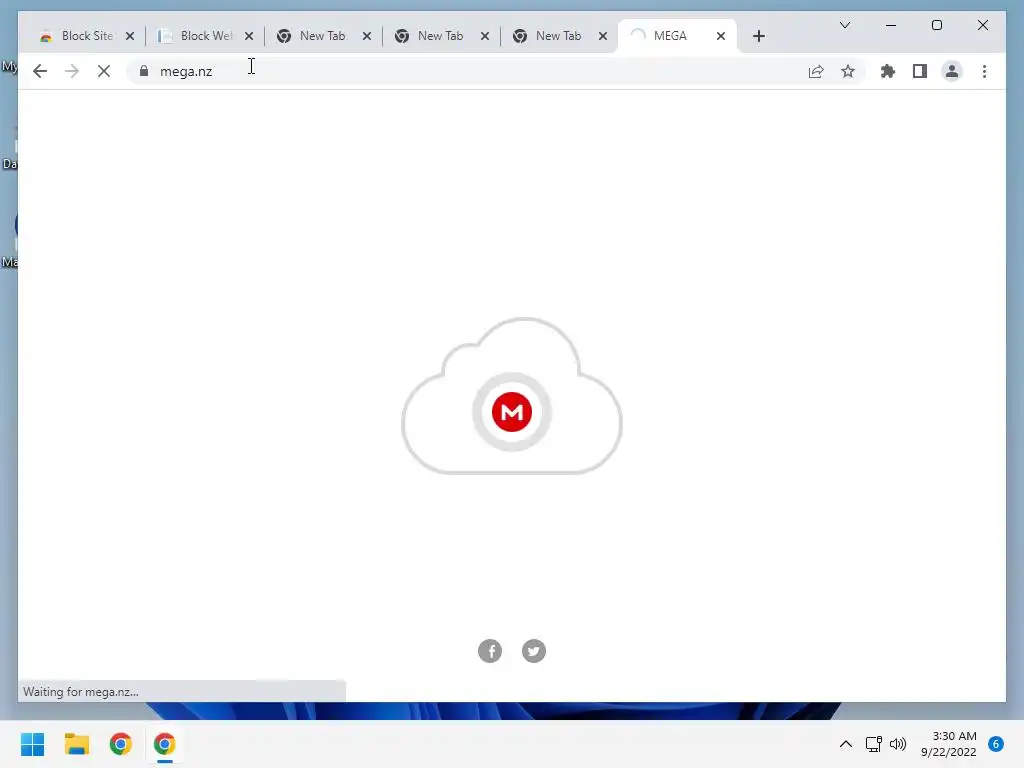Screen dimensions: 1024x768
Task: Close the MEGA tab
Action: coord(721,36)
